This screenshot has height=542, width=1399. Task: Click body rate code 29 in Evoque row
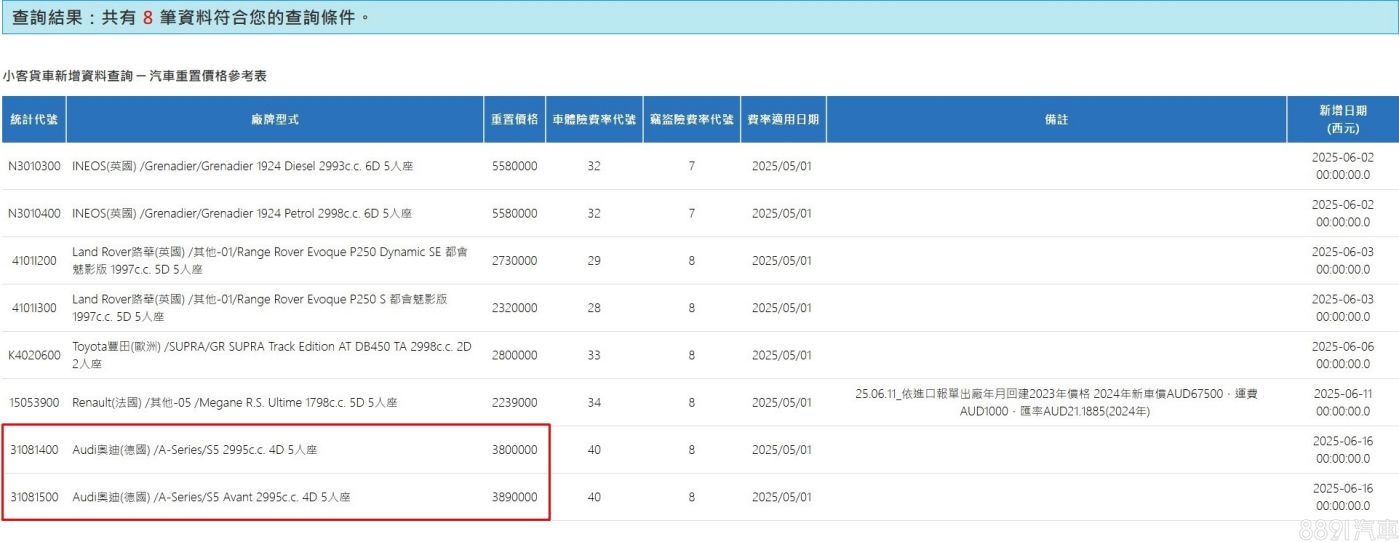(x=594, y=260)
